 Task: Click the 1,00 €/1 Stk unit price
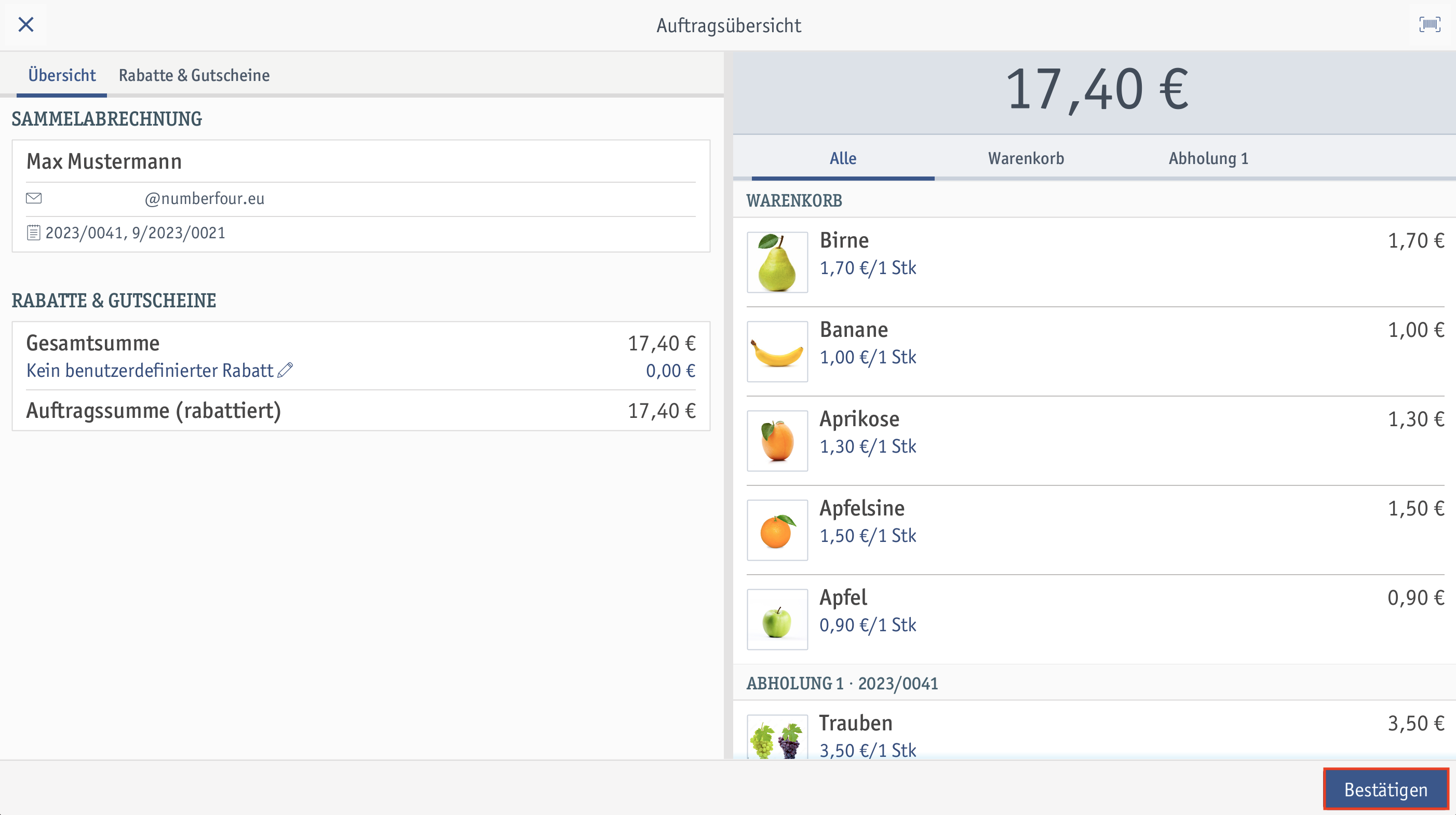coord(868,357)
